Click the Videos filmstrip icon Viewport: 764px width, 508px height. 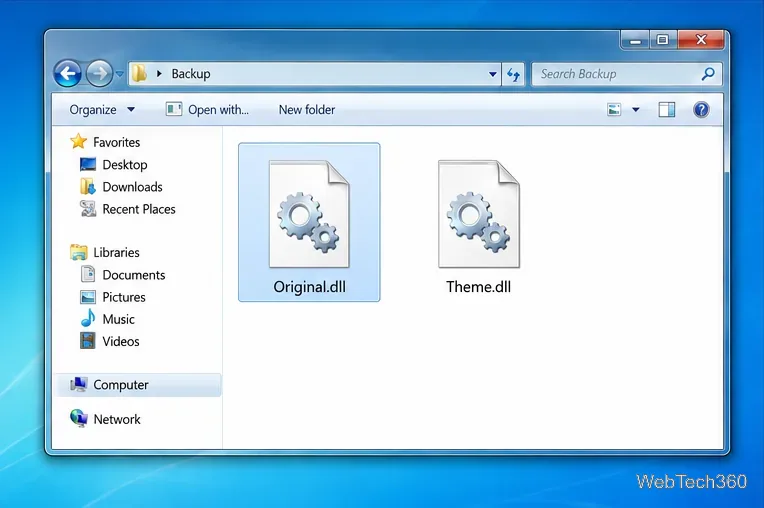point(88,340)
